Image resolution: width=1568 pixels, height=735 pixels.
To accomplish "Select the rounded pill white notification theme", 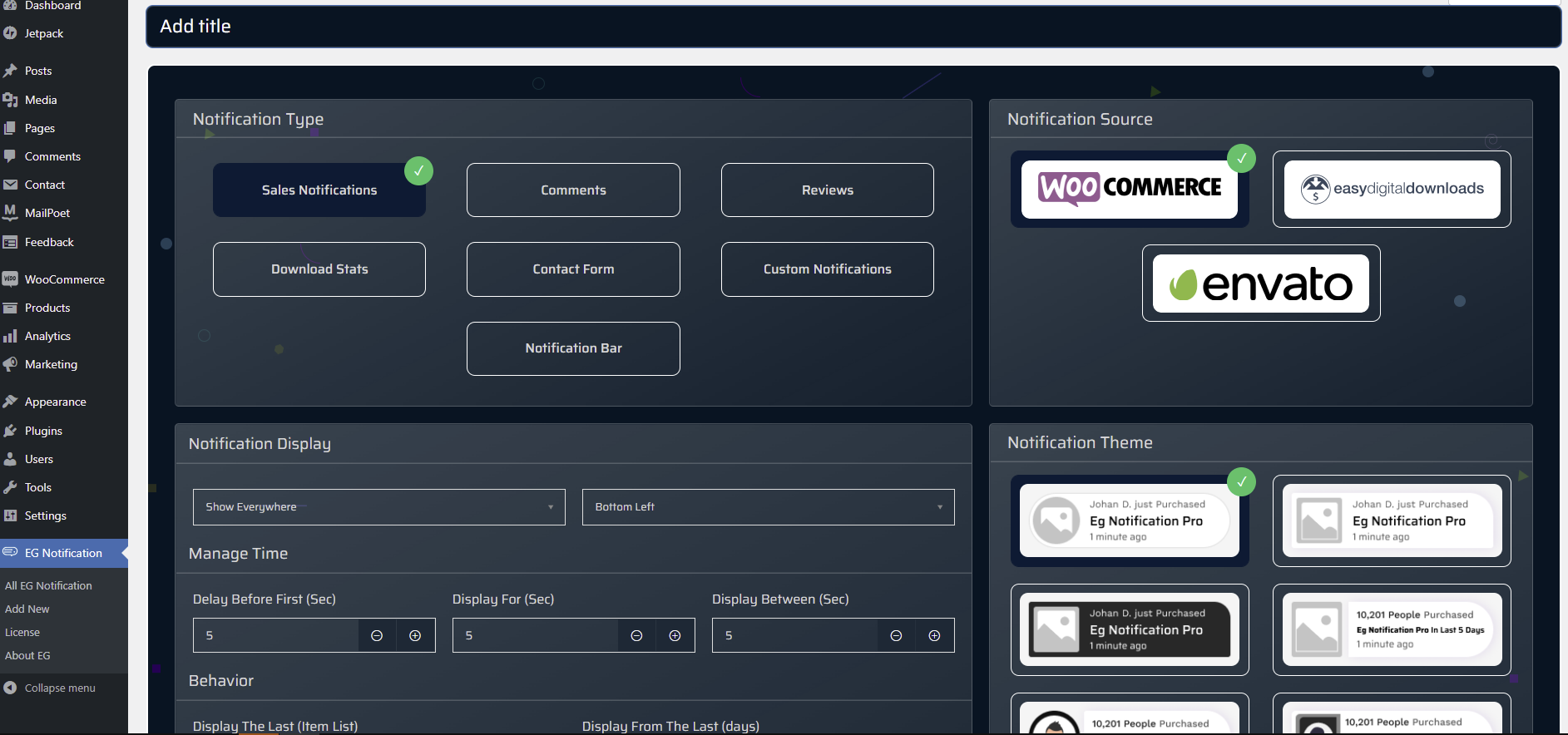I will [1130, 520].
